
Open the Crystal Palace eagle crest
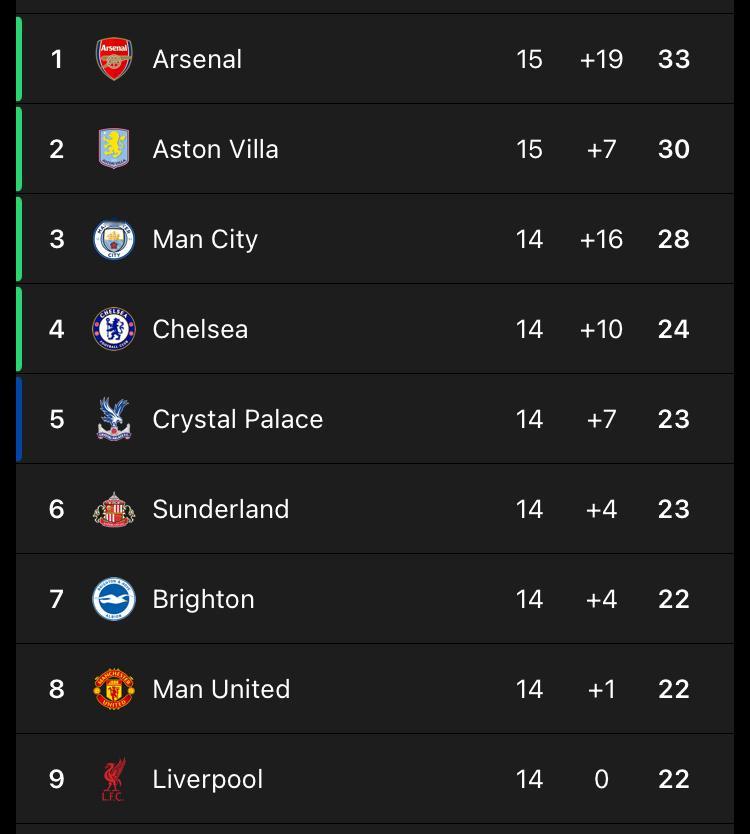(114, 419)
